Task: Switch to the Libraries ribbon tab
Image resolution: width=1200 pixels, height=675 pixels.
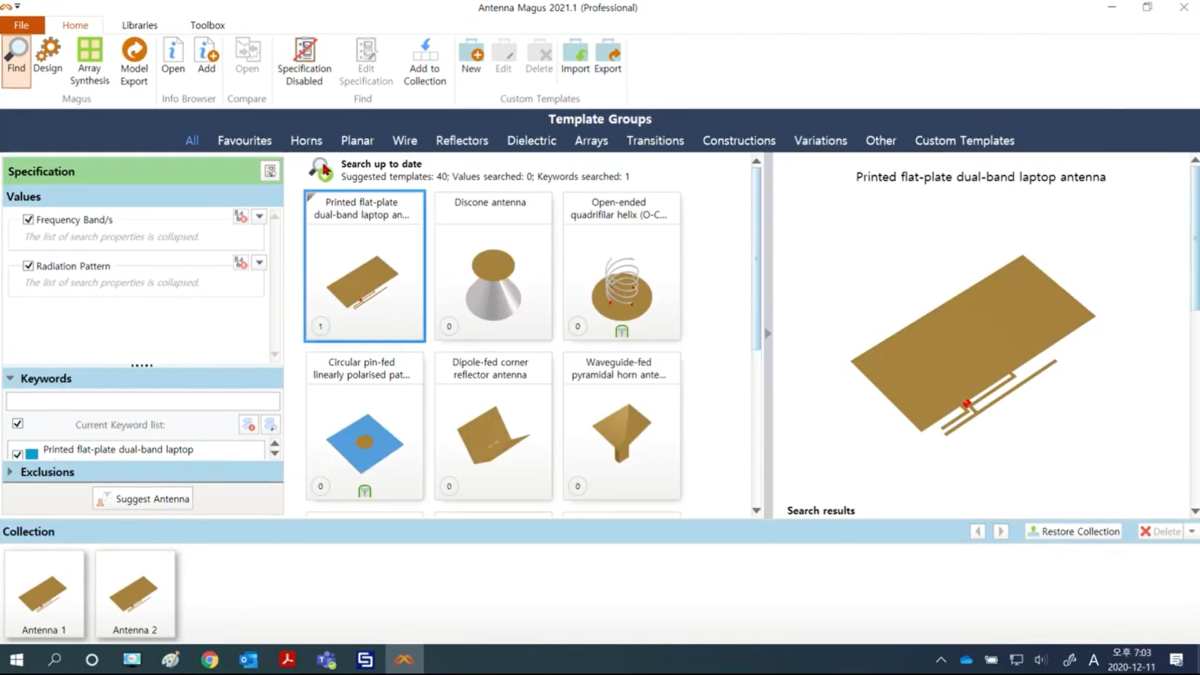Action: (139, 25)
